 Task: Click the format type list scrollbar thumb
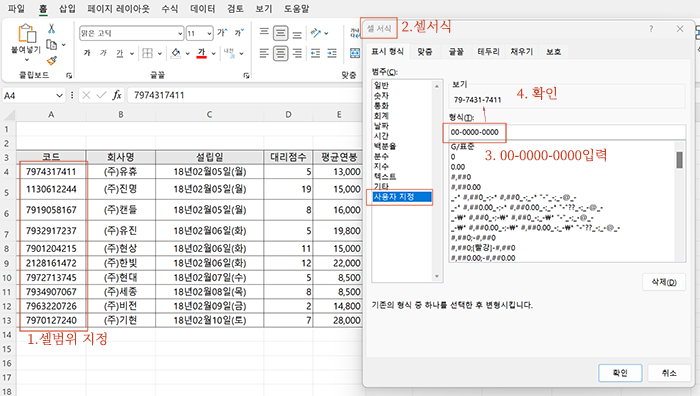pos(679,160)
